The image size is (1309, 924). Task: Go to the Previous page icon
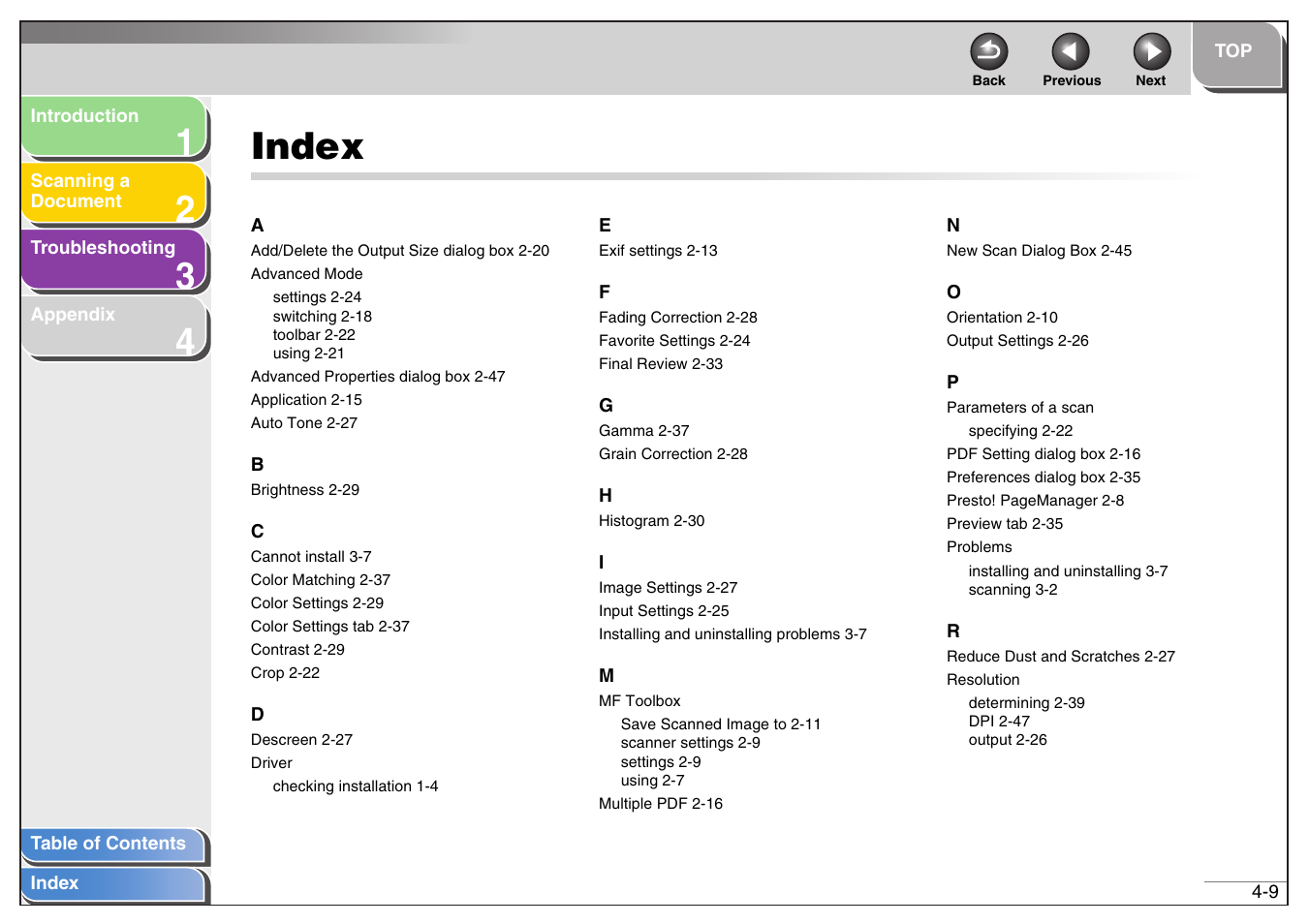pyautogui.click(x=1070, y=51)
